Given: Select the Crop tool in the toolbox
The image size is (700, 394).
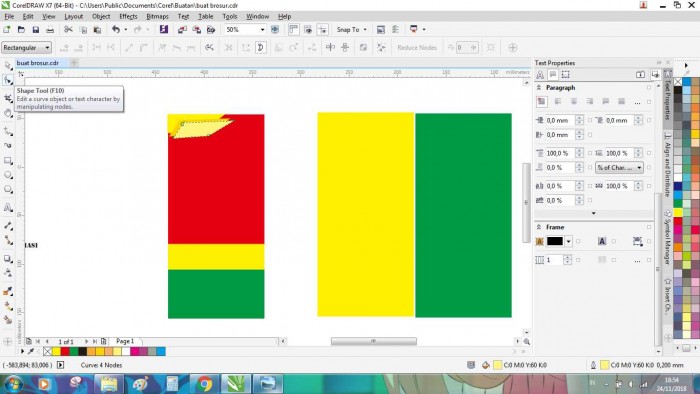Looking at the screenshot, I should point(8,98).
